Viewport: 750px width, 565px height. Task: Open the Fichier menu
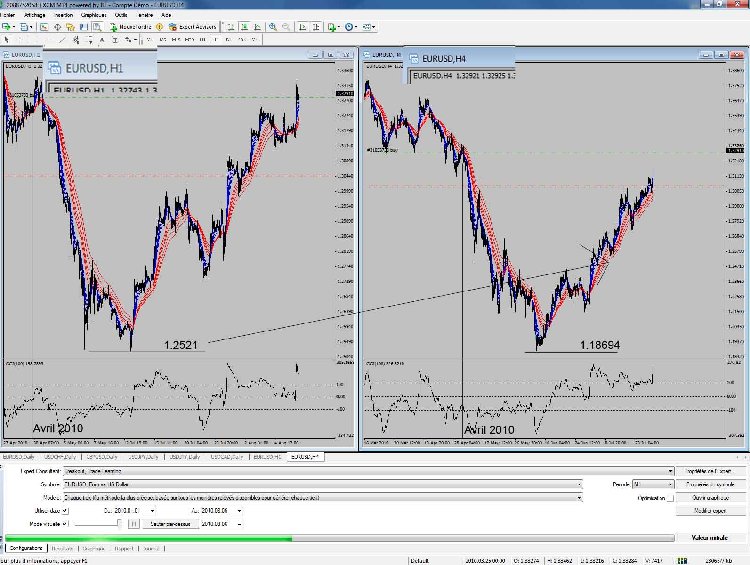8,15
